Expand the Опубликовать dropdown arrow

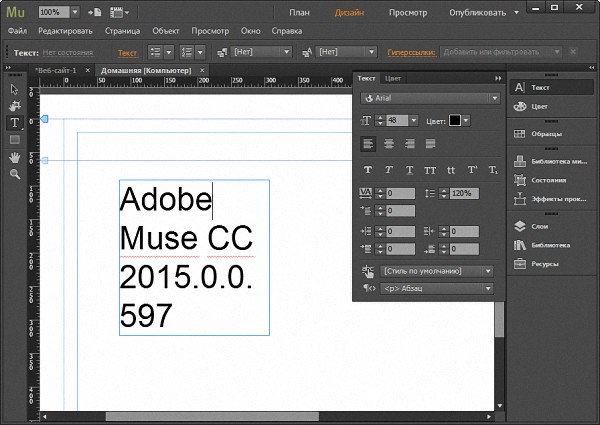[x=516, y=13]
